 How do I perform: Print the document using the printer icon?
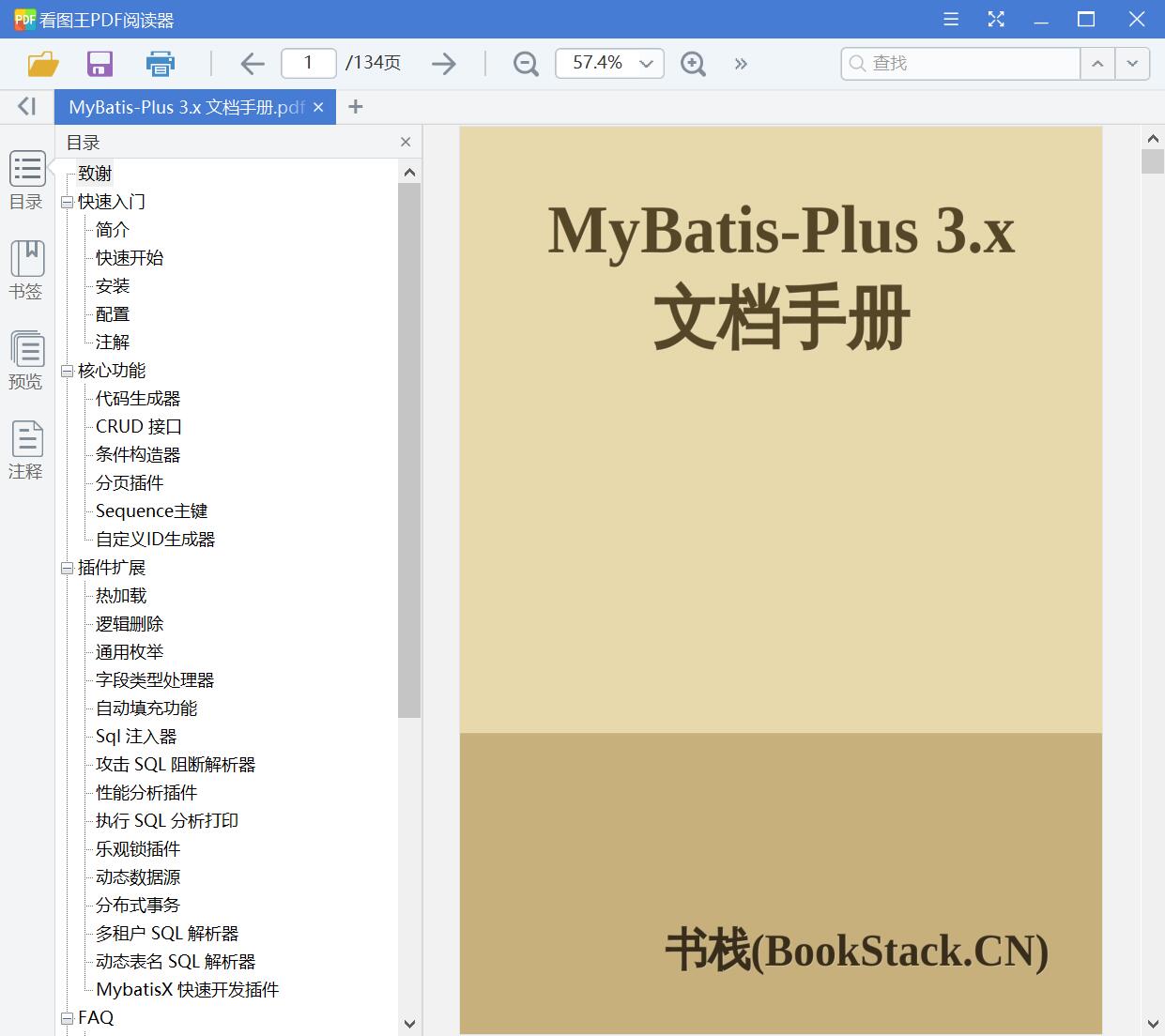point(161,64)
